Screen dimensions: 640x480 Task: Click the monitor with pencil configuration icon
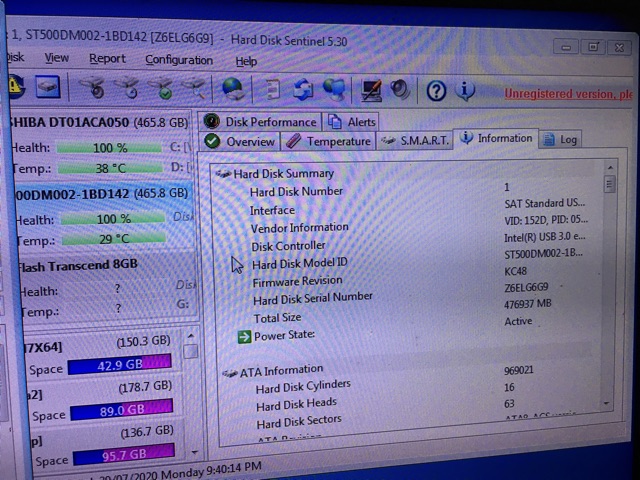point(371,90)
